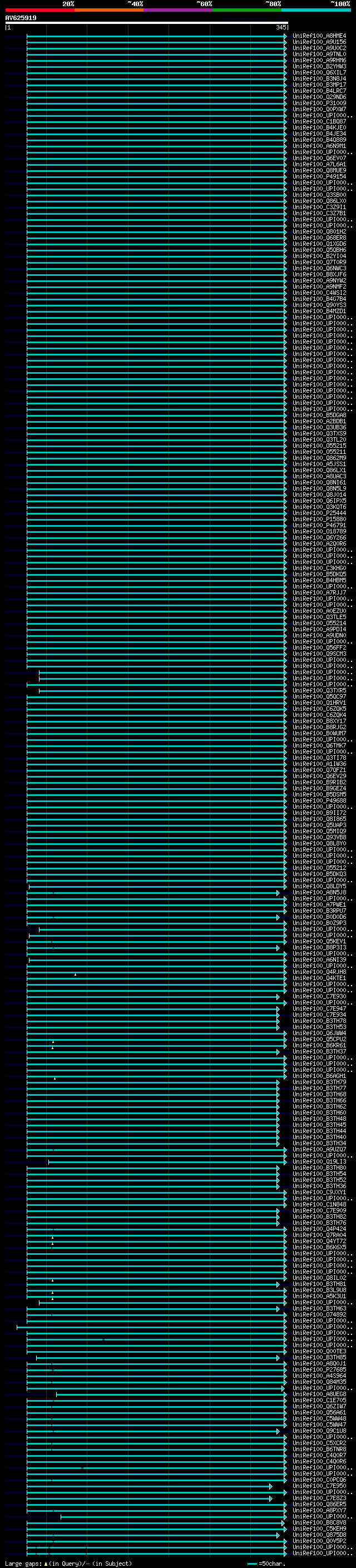
Task: Select hit UniRef100_Q6TMK7
Action: pyautogui.click(x=319, y=746)
